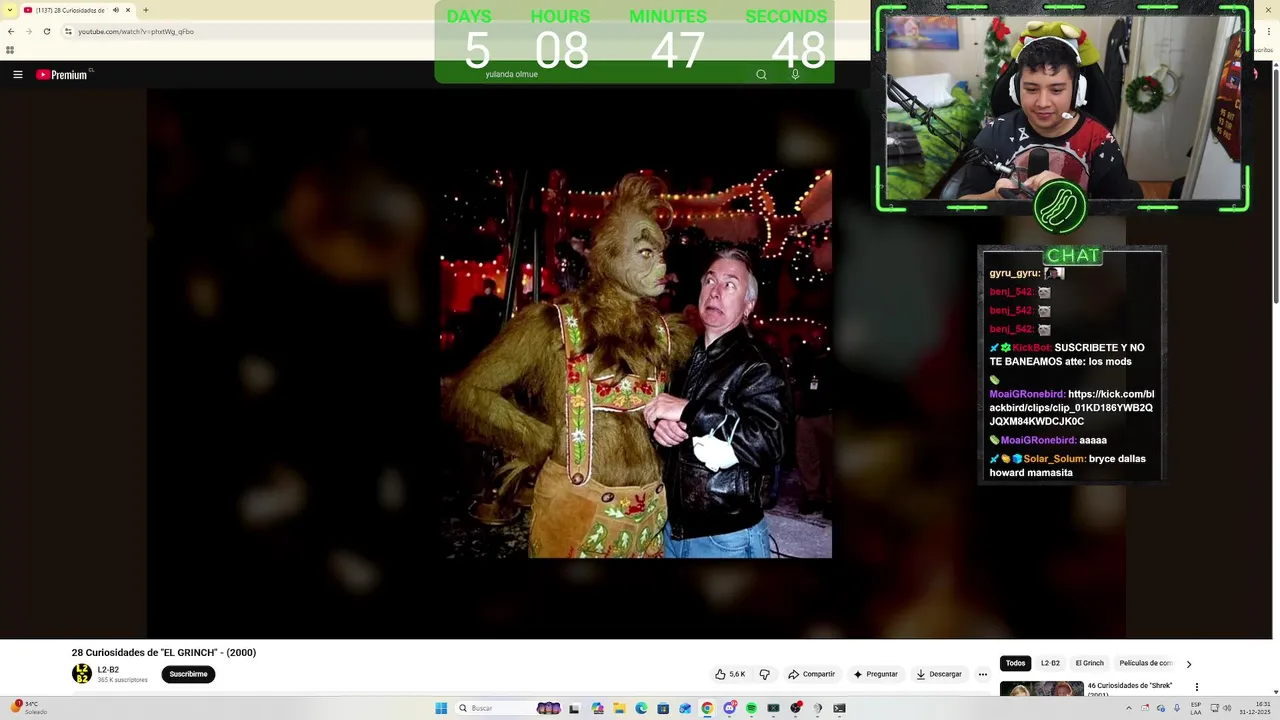Viewport: 1280px width, 720px height.
Task: Click the Compartir share button
Action: coord(811,674)
